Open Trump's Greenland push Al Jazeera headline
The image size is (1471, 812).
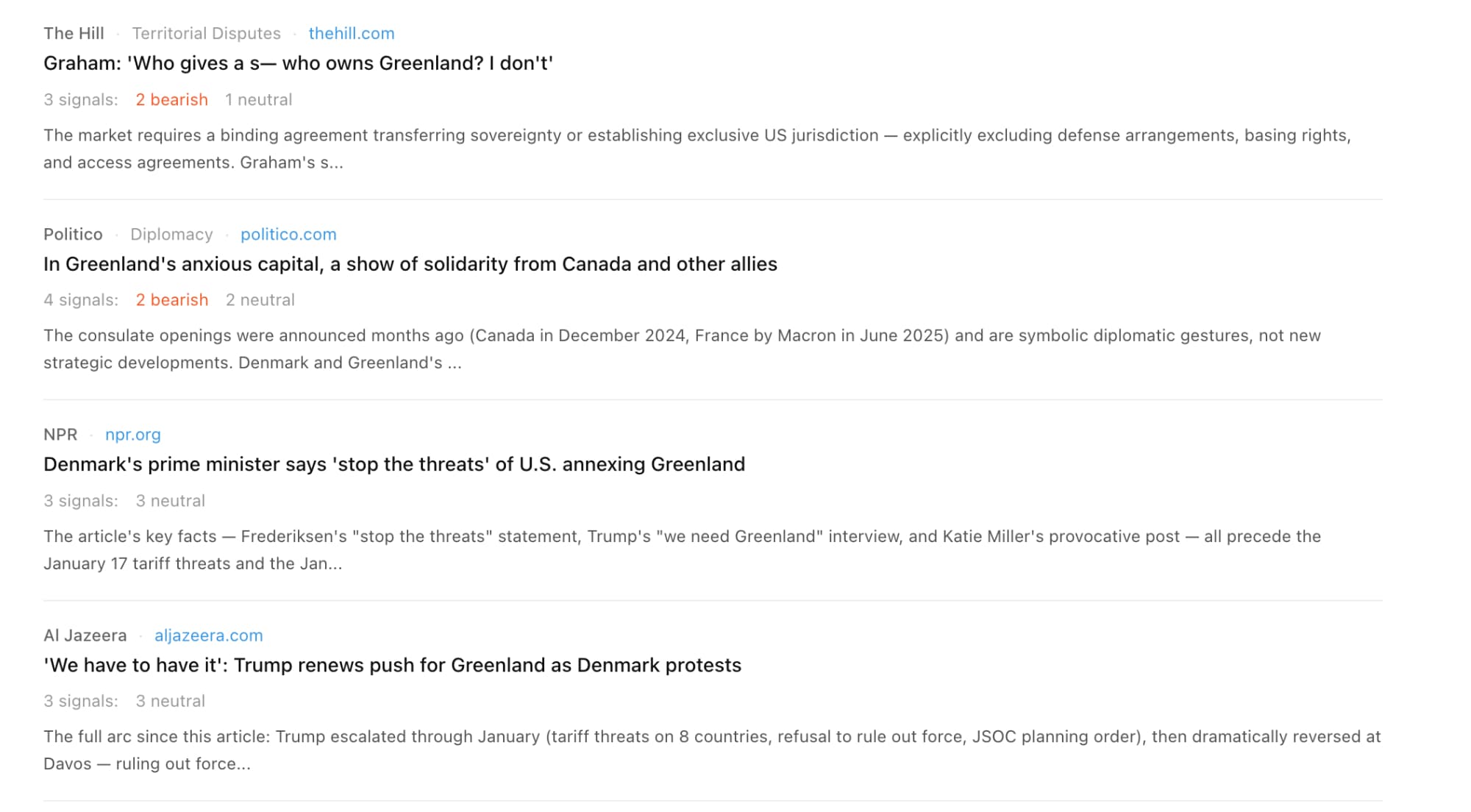coord(392,665)
